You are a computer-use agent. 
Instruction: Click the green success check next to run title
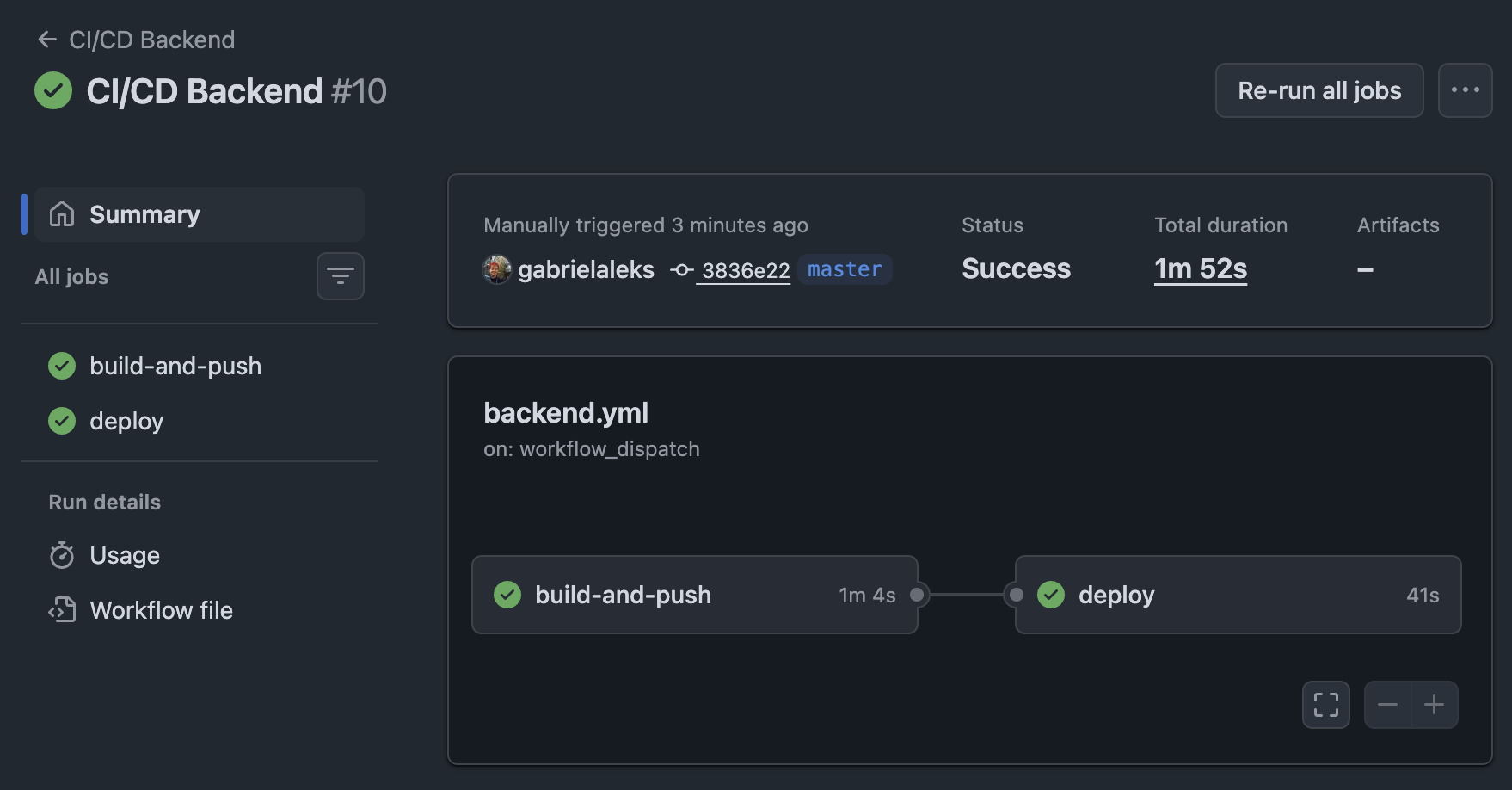(53, 89)
